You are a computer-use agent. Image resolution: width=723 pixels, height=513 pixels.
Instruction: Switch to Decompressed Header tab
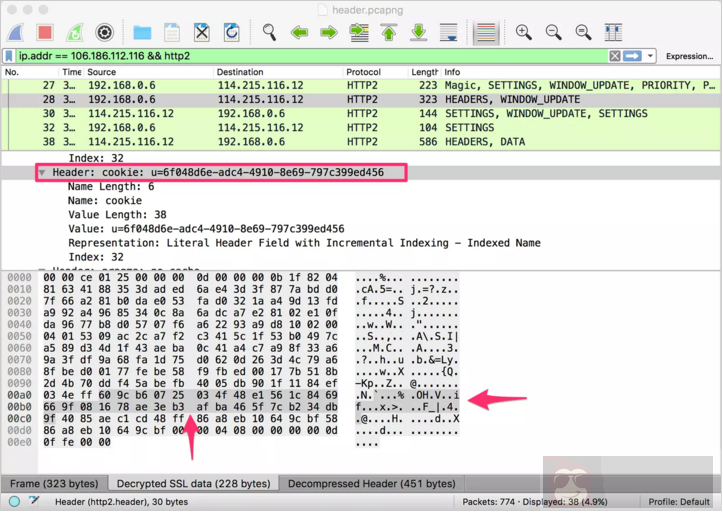coord(372,484)
